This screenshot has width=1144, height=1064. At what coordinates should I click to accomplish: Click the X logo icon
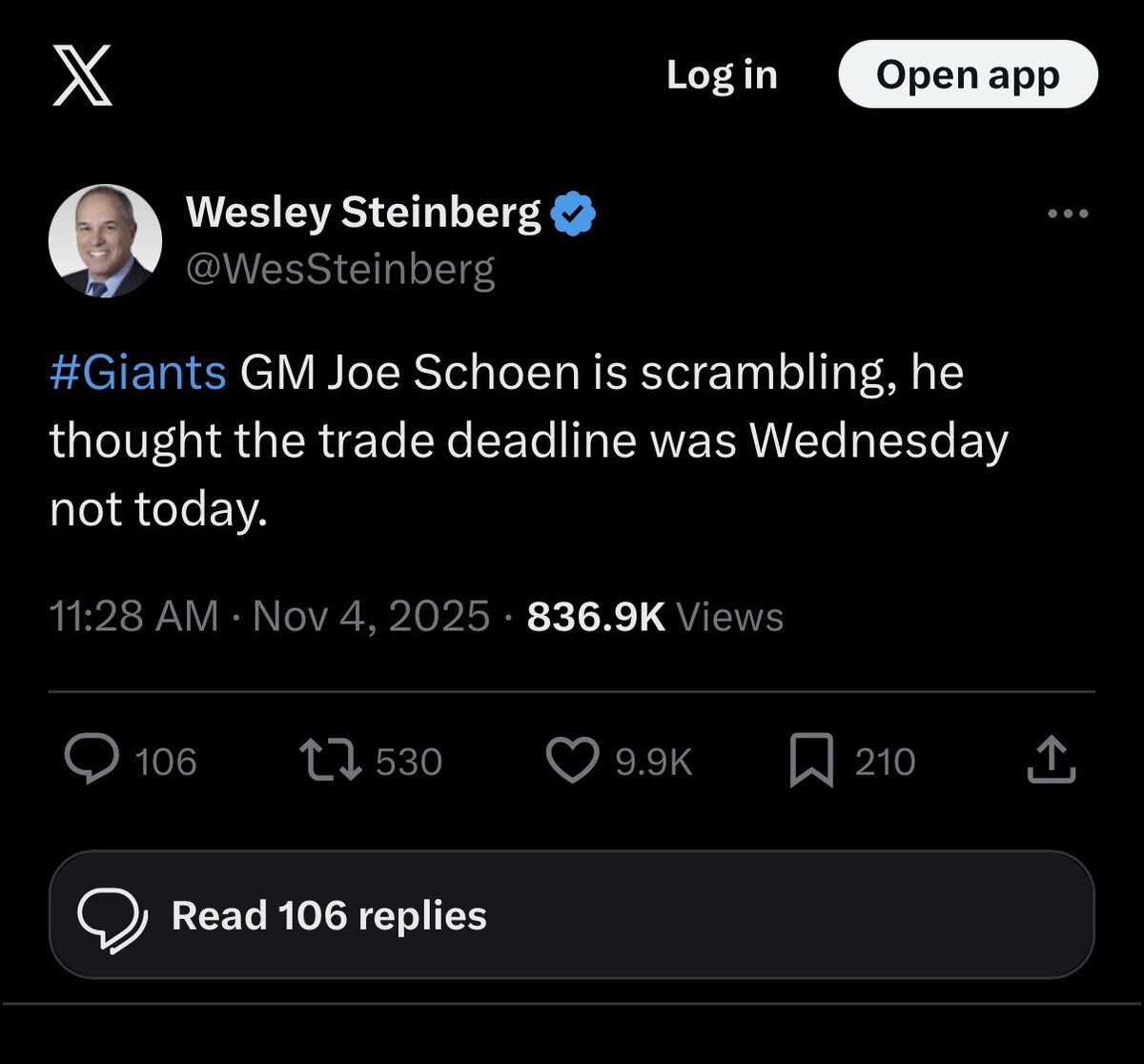click(81, 75)
